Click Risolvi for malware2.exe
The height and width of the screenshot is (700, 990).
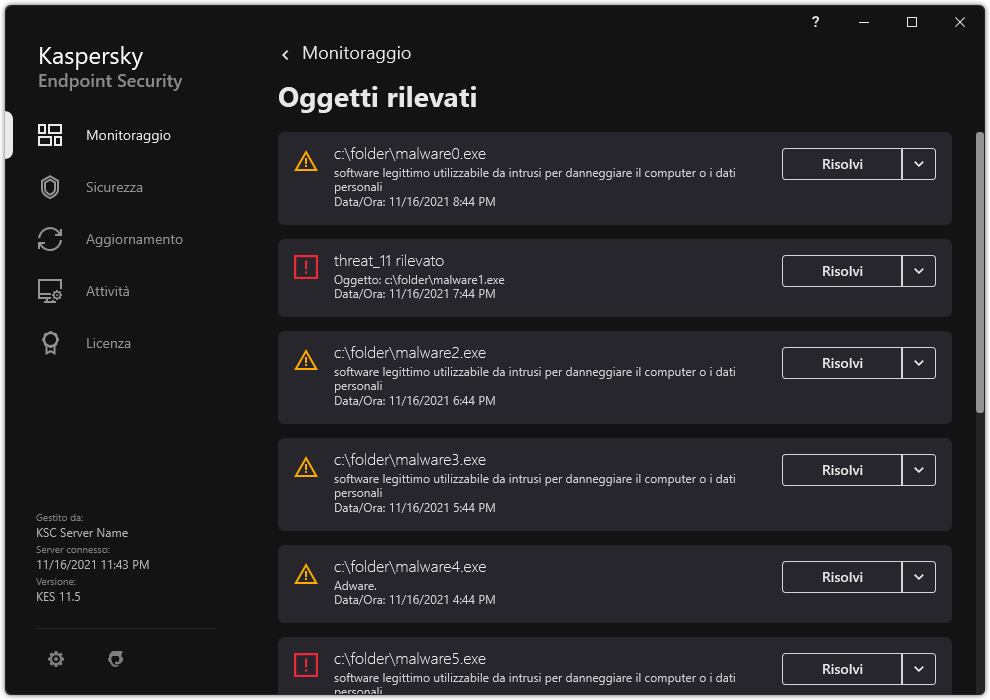point(841,363)
